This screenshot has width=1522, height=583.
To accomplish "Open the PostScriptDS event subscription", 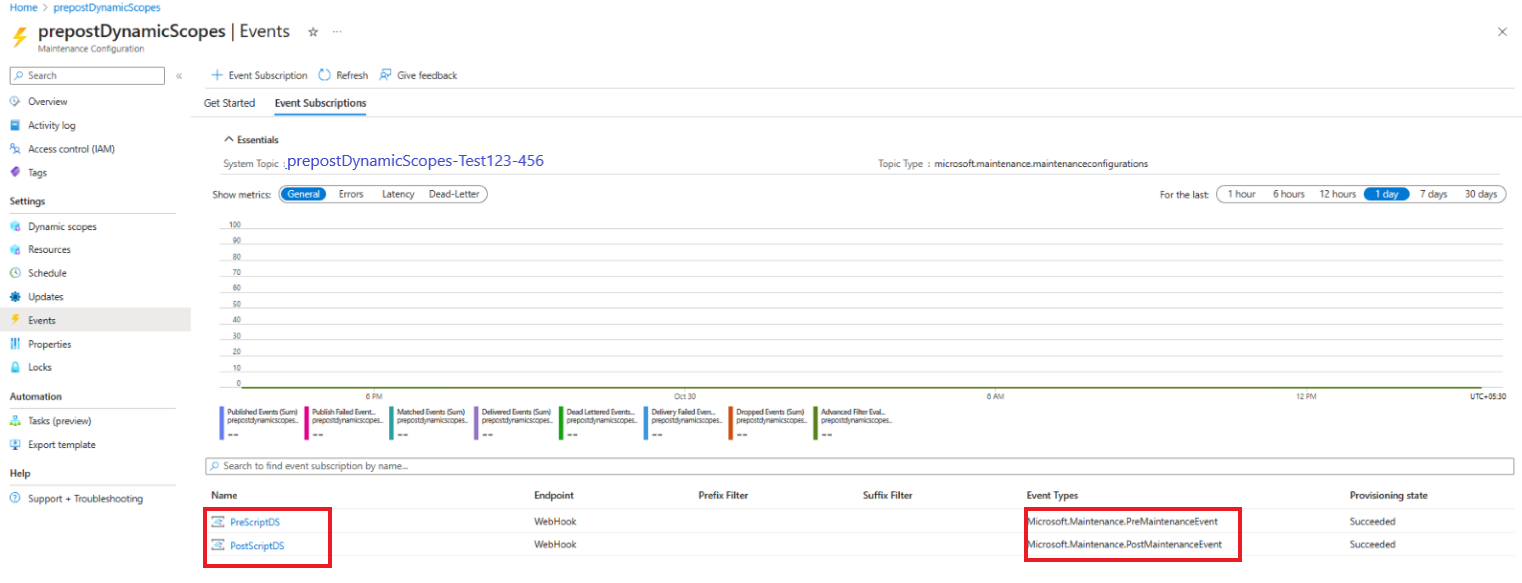I will click(257, 545).
